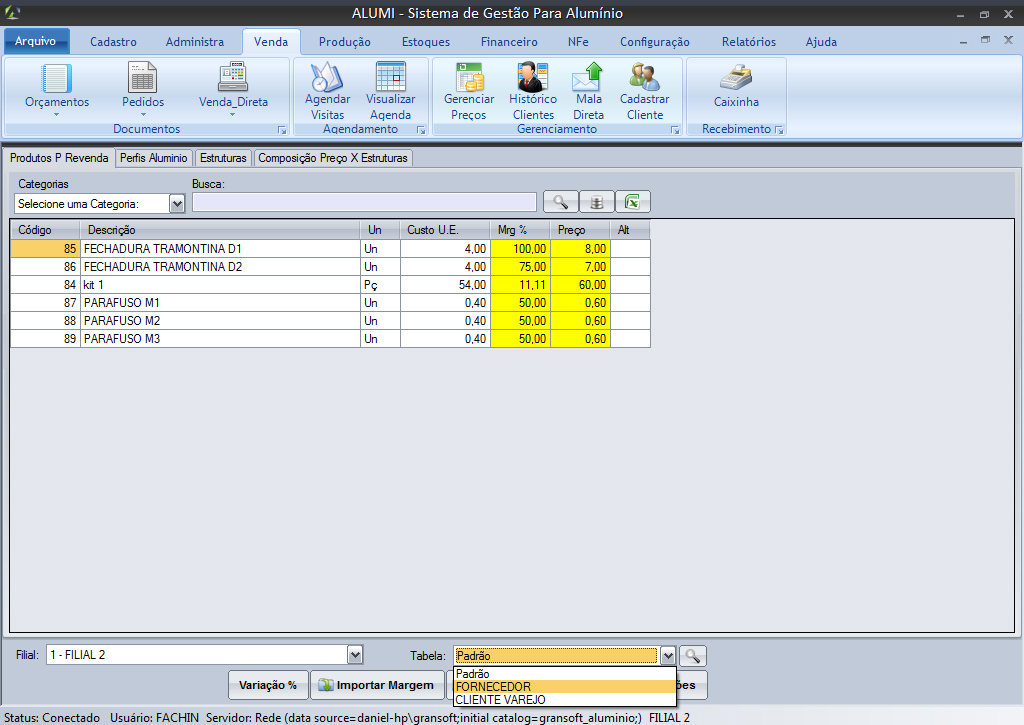Select the PARAFUSO M1 row description
Viewport: 1024px width, 725px height.
(219, 302)
